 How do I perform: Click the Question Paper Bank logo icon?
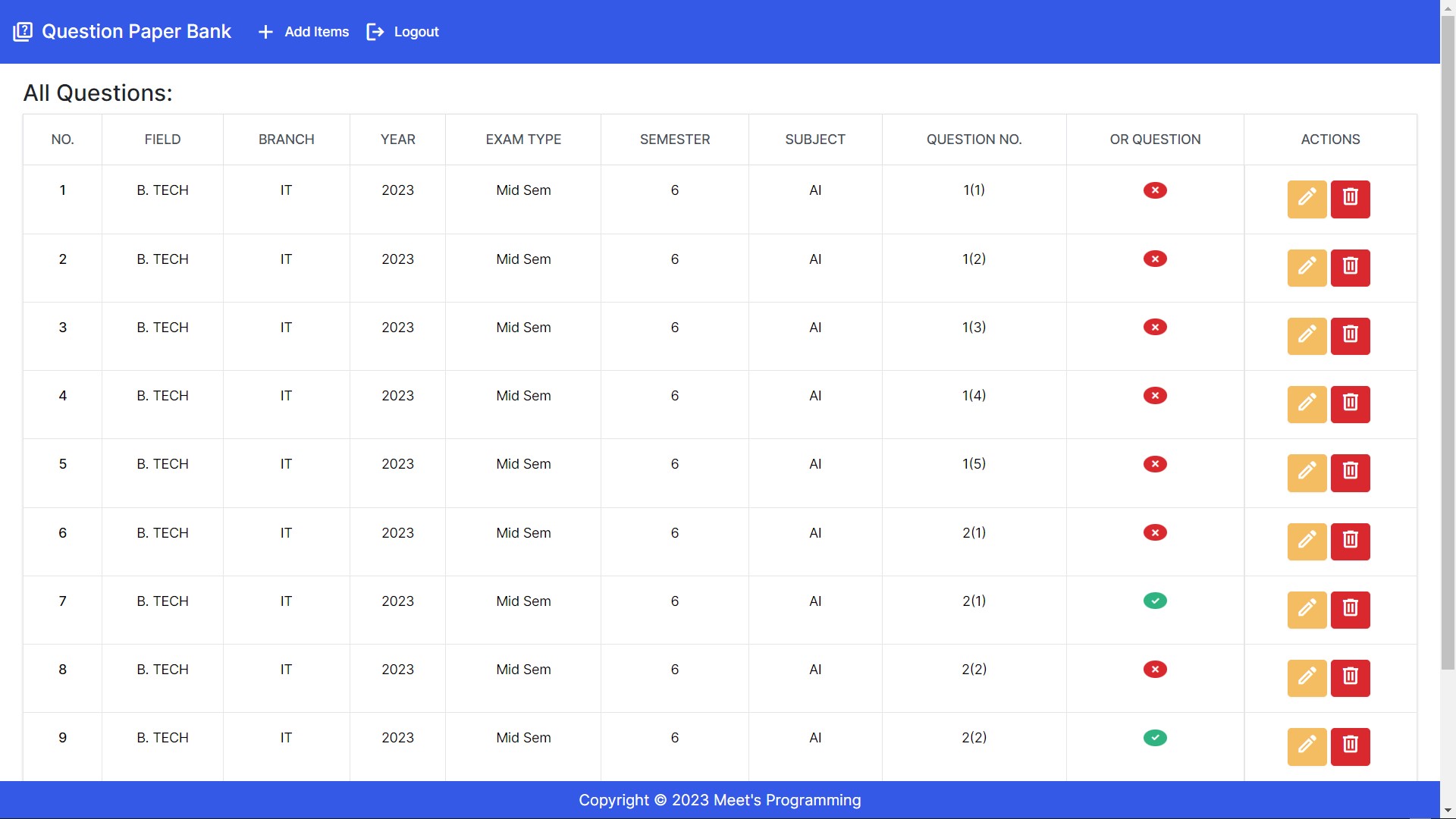(23, 32)
